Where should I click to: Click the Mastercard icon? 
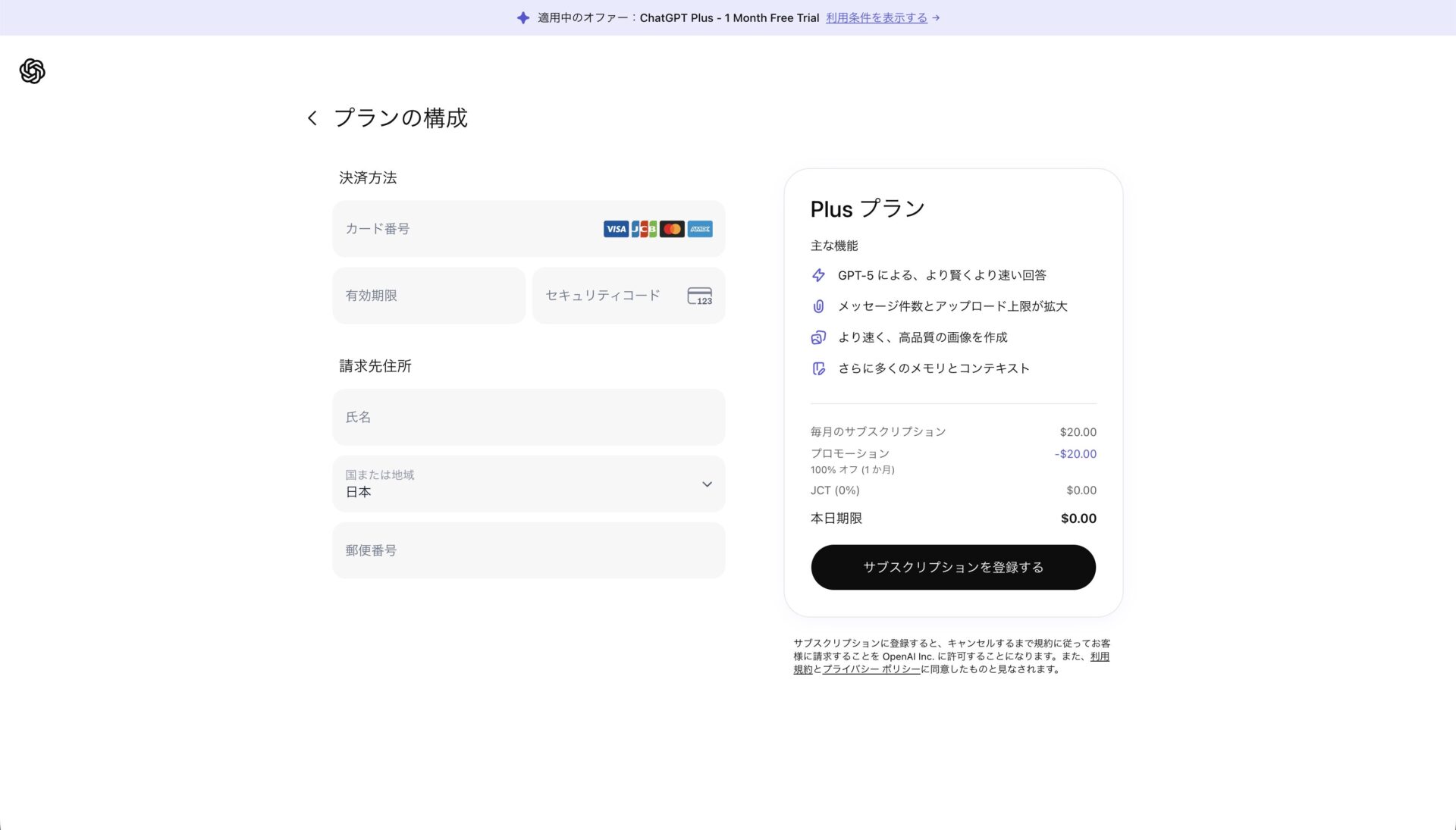[672, 229]
